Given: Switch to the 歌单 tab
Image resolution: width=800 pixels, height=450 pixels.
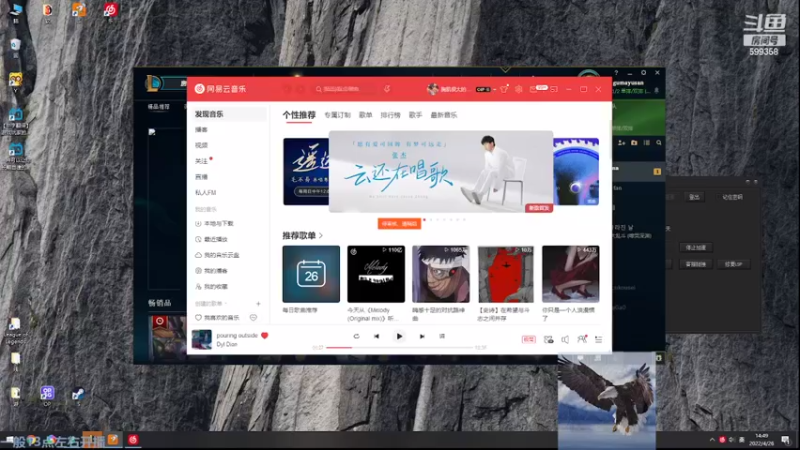Looking at the screenshot, I should (366, 115).
